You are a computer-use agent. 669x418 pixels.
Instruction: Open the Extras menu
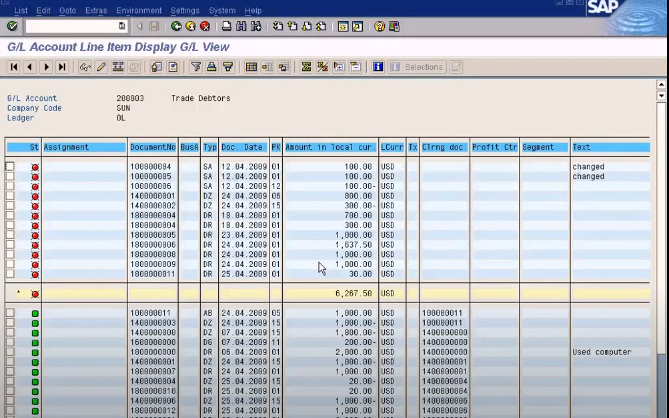click(x=96, y=10)
